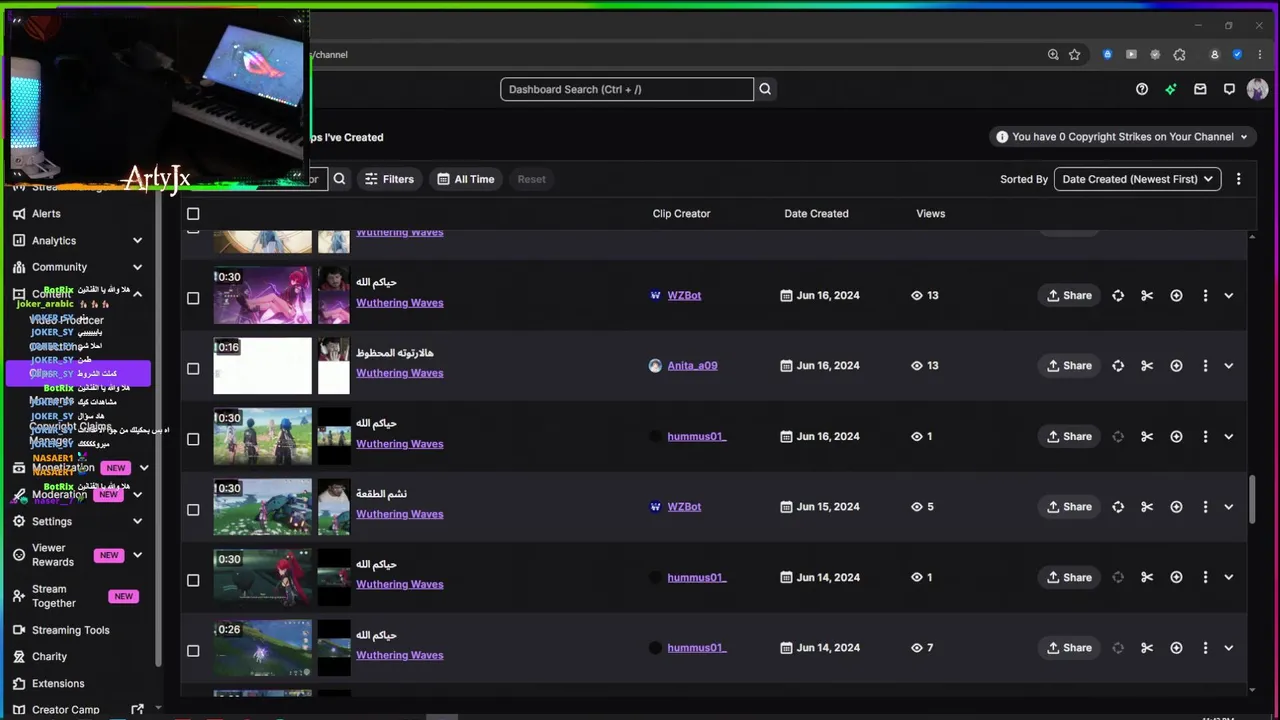Edit clip with scissors in Anita_a09 row
The width and height of the screenshot is (1280, 720).
point(1147,366)
